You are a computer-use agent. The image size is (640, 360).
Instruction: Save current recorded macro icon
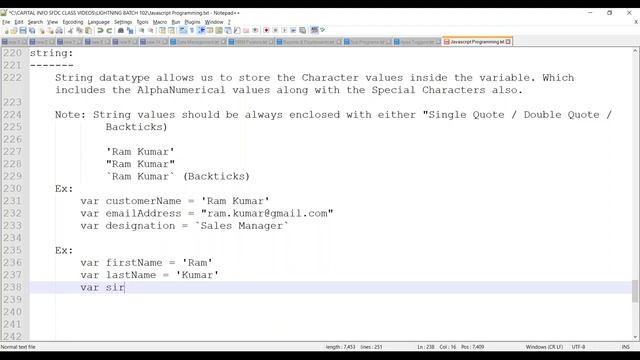[x=302, y=31]
